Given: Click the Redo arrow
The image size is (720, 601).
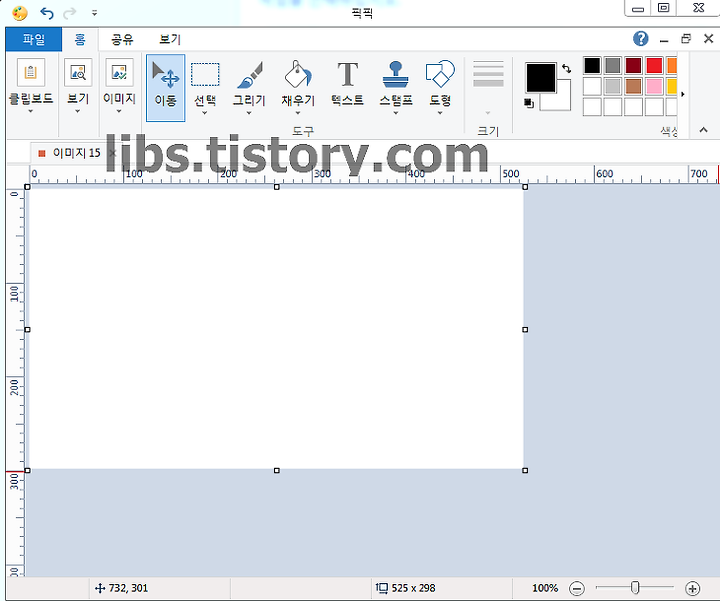Looking at the screenshot, I should [x=70, y=13].
